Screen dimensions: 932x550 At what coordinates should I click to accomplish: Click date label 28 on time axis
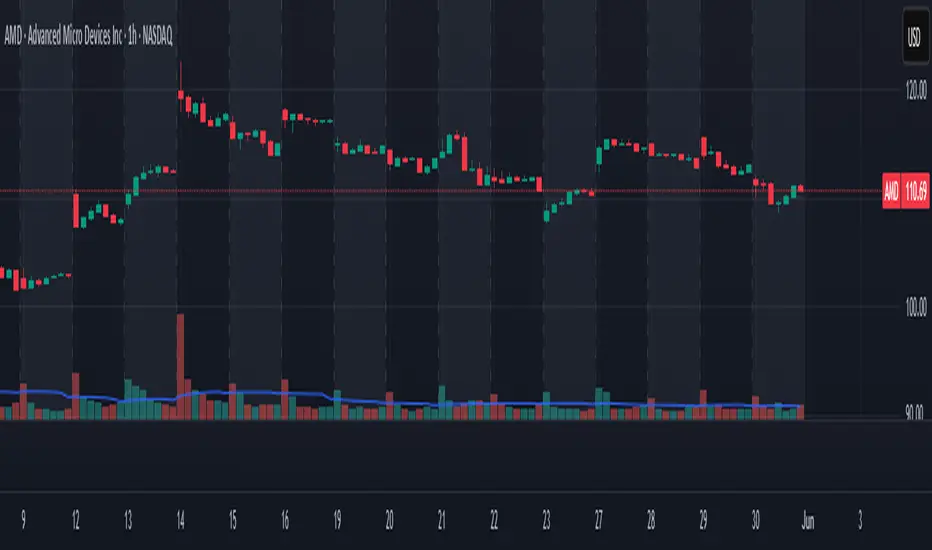click(x=651, y=520)
